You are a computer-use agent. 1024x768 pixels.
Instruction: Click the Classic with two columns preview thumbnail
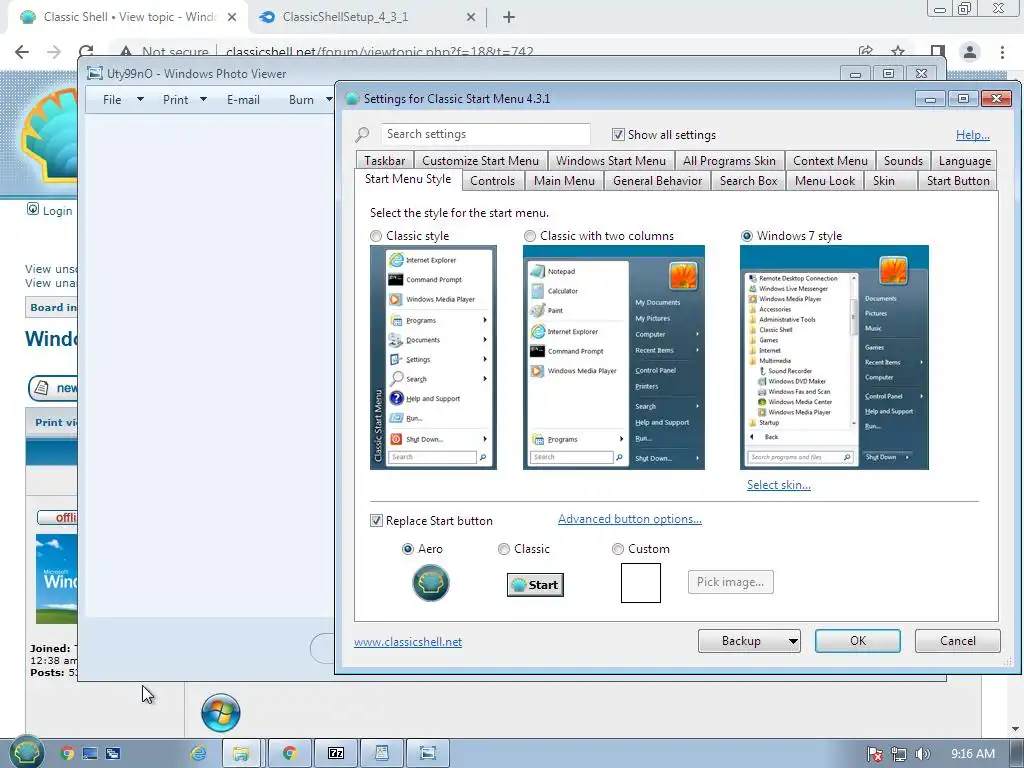pyautogui.click(x=613, y=357)
